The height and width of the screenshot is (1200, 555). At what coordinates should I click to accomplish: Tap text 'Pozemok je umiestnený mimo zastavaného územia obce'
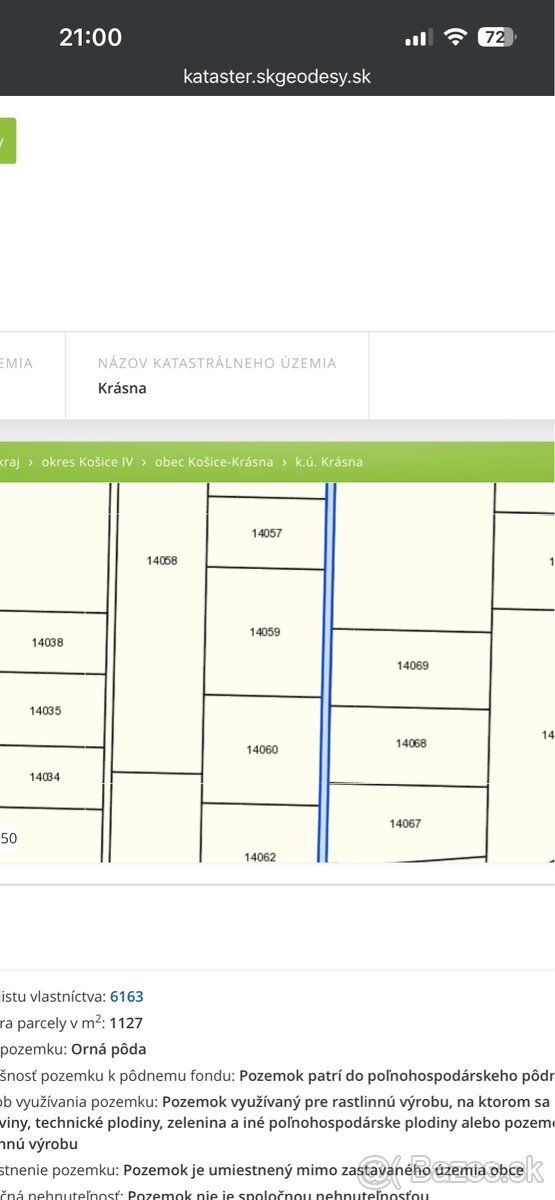[324, 1169]
